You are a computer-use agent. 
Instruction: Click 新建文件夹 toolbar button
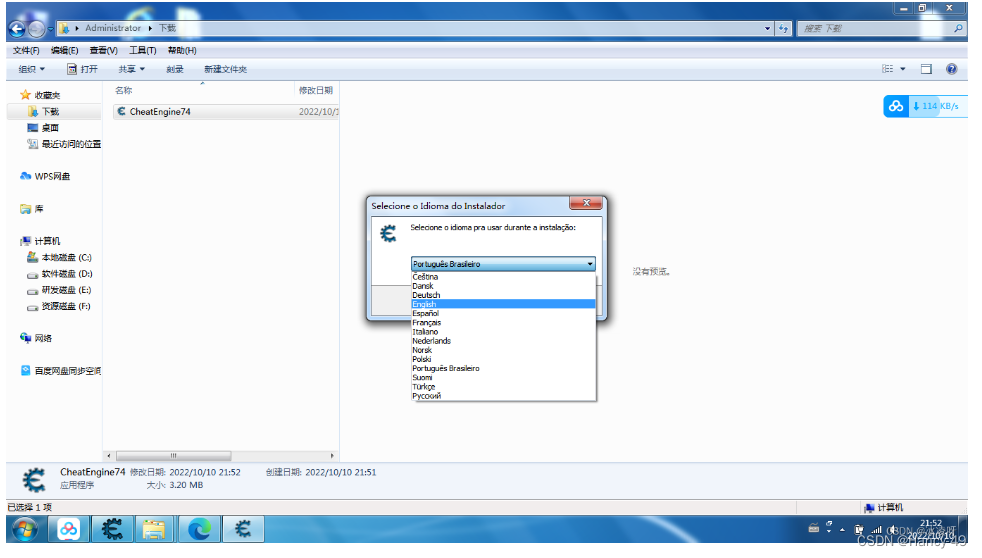click(x=225, y=69)
